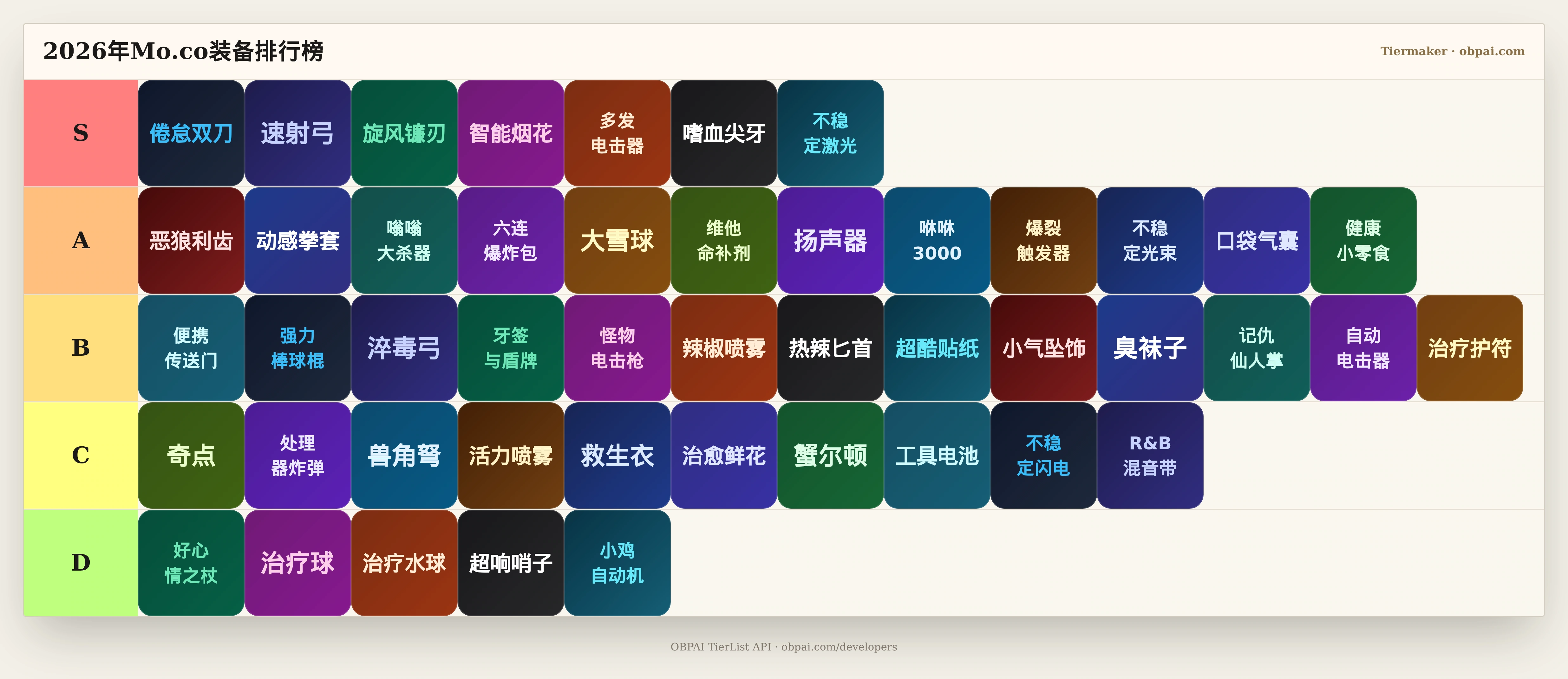Image resolution: width=1568 pixels, height=679 pixels.
Task: Click the 臭袜子 tile
Action: pyautogui.click(x=1150, y=348)
